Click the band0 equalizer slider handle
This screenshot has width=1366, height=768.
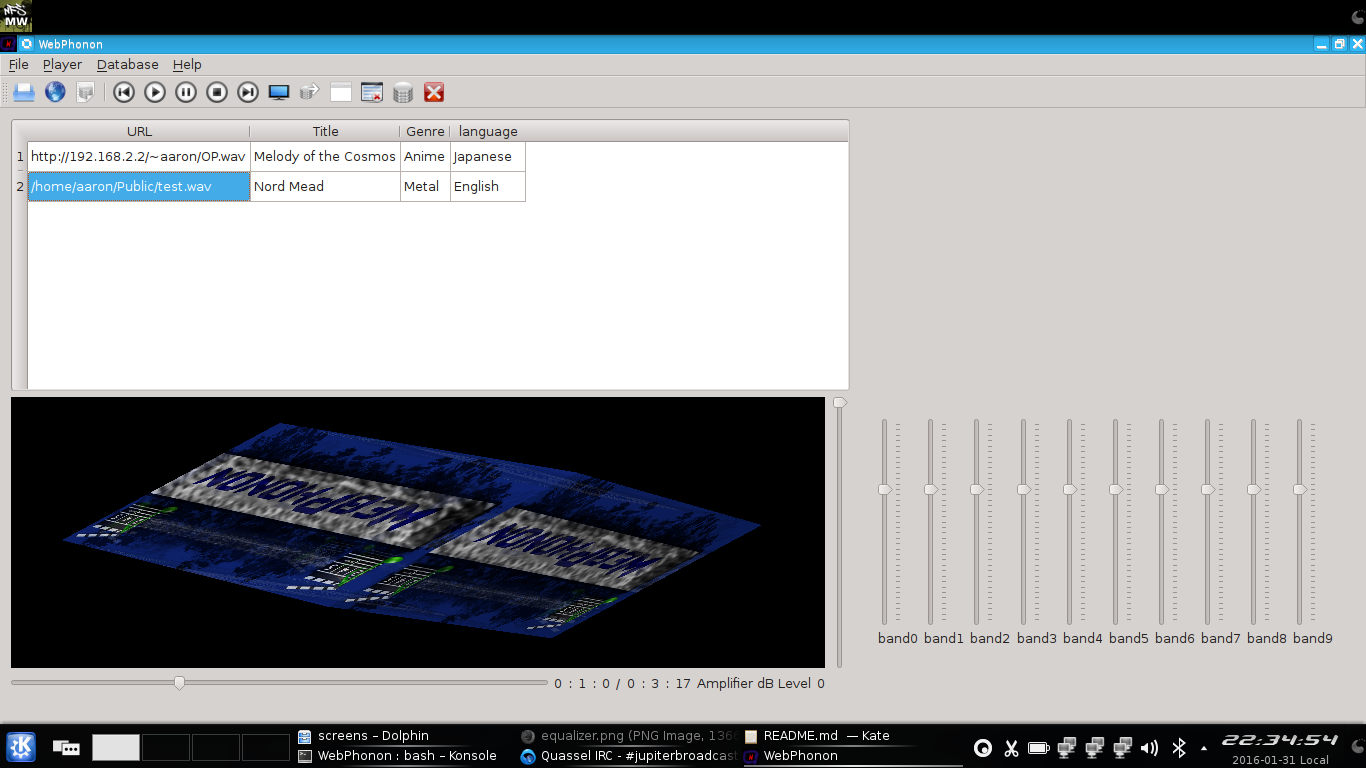[x=885, y=489]
